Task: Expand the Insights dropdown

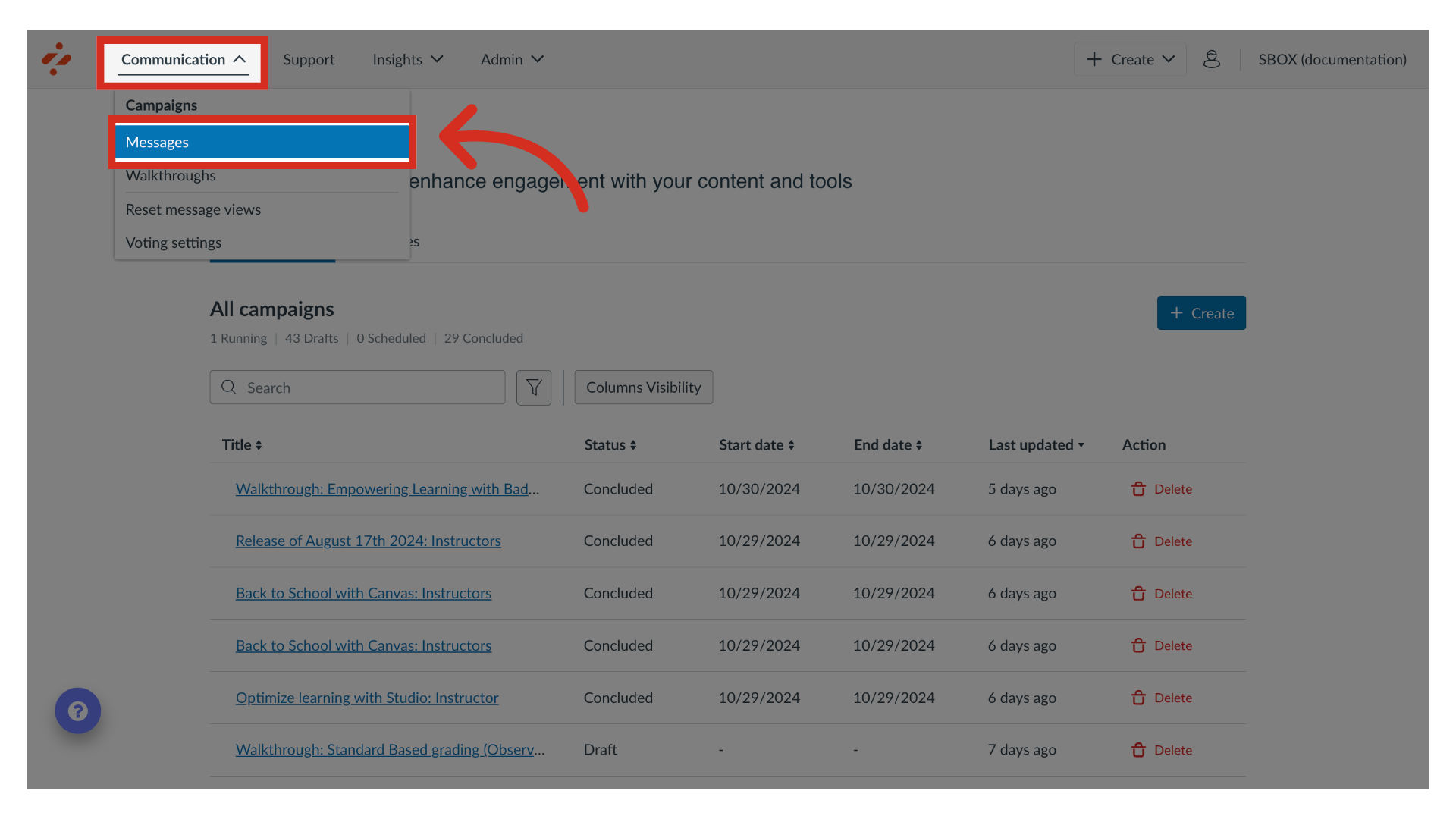Action: pyautogui.click(x=407, y=59)
